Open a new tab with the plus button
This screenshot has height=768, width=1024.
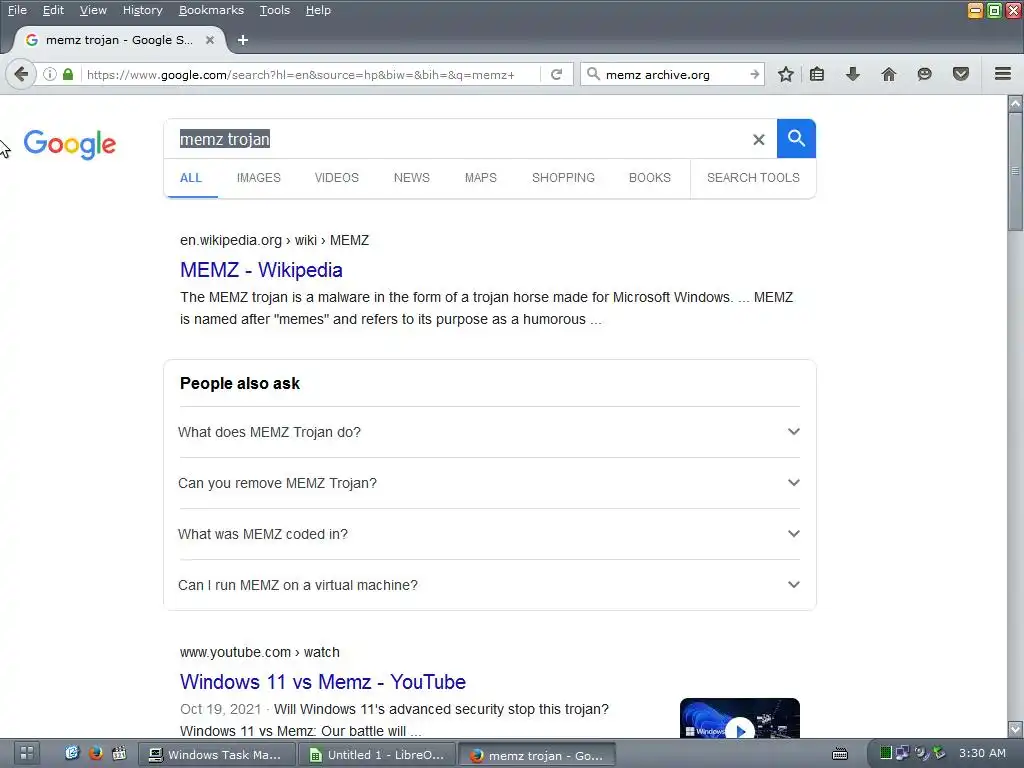click(x=242, y=40)
